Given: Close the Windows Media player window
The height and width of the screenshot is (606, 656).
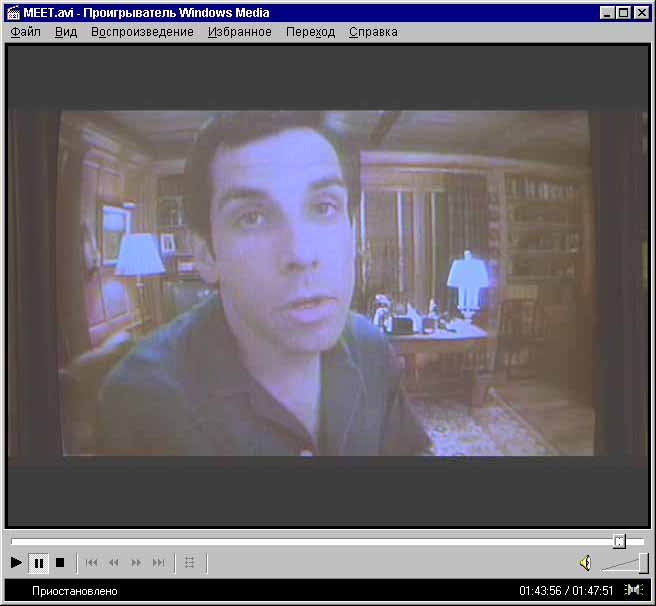Looking at the screenshot, I should pos(641,13).
